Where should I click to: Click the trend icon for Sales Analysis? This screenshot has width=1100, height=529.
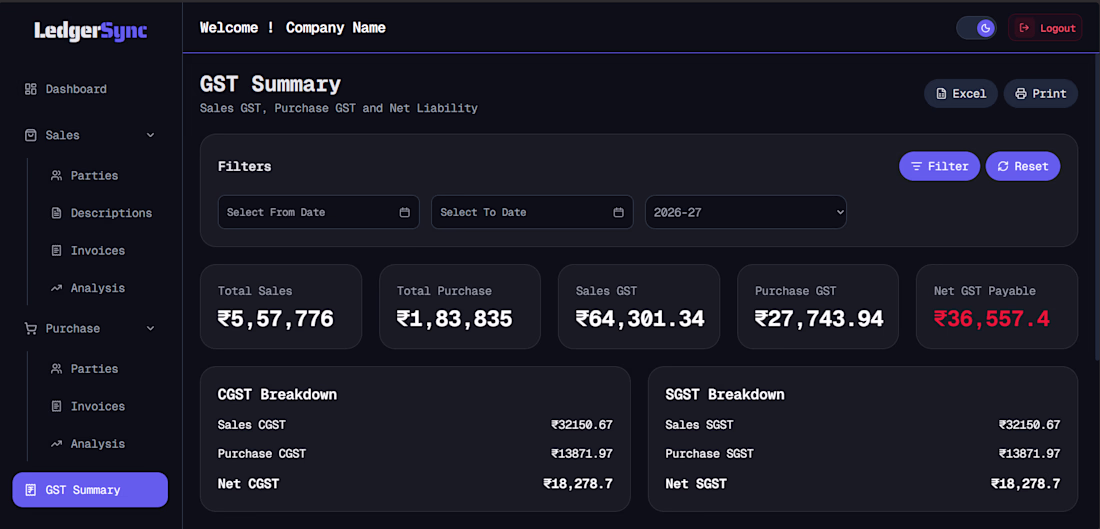(56, 288)
